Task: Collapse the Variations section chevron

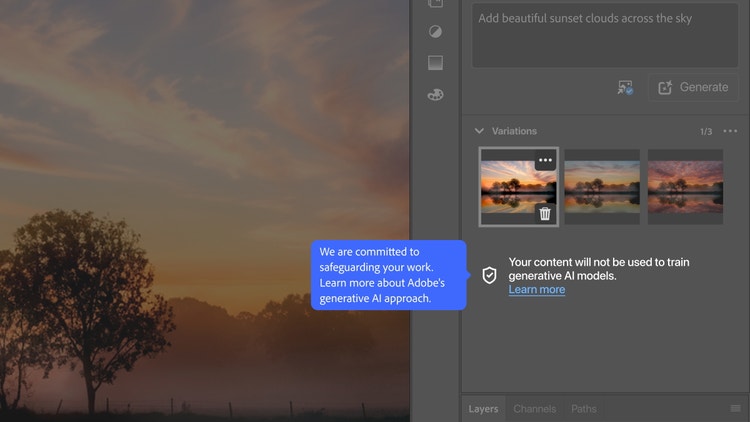Action: click(x=479, y=131)
